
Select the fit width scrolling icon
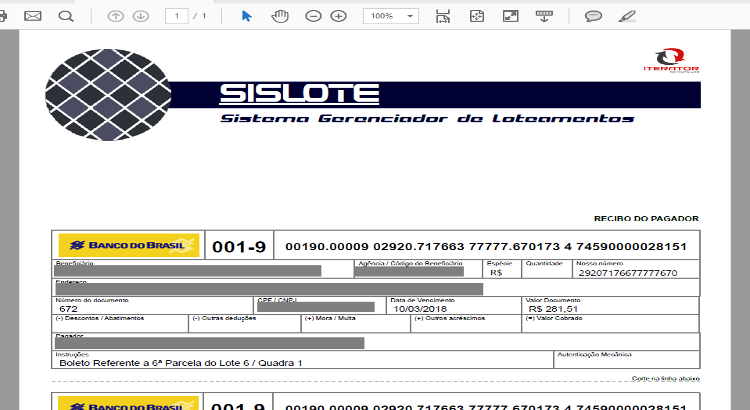443,16
